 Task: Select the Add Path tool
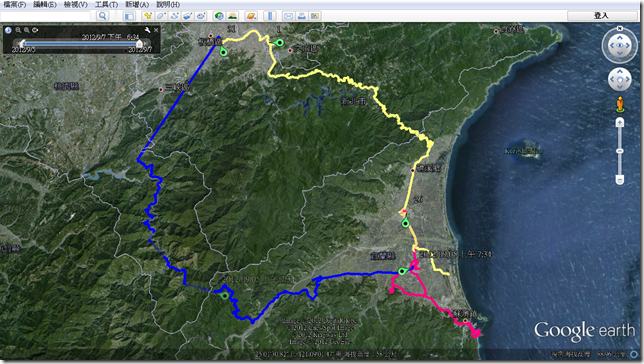click(x=174, y=16)
